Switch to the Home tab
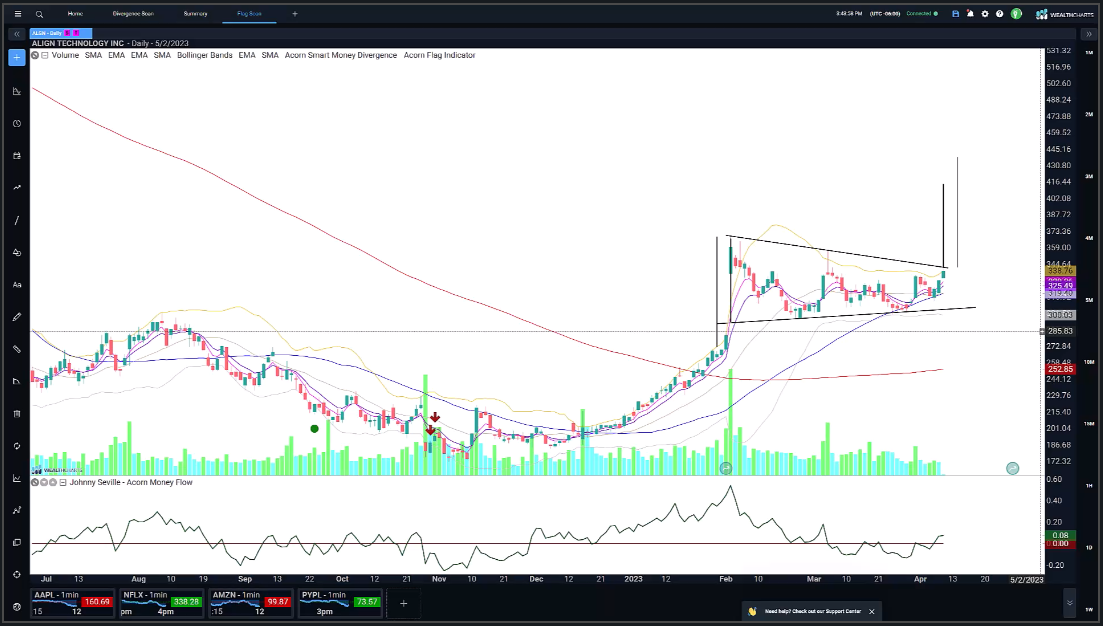The height and width of the screenshot is (626, 1103). (x=75, y=13)
